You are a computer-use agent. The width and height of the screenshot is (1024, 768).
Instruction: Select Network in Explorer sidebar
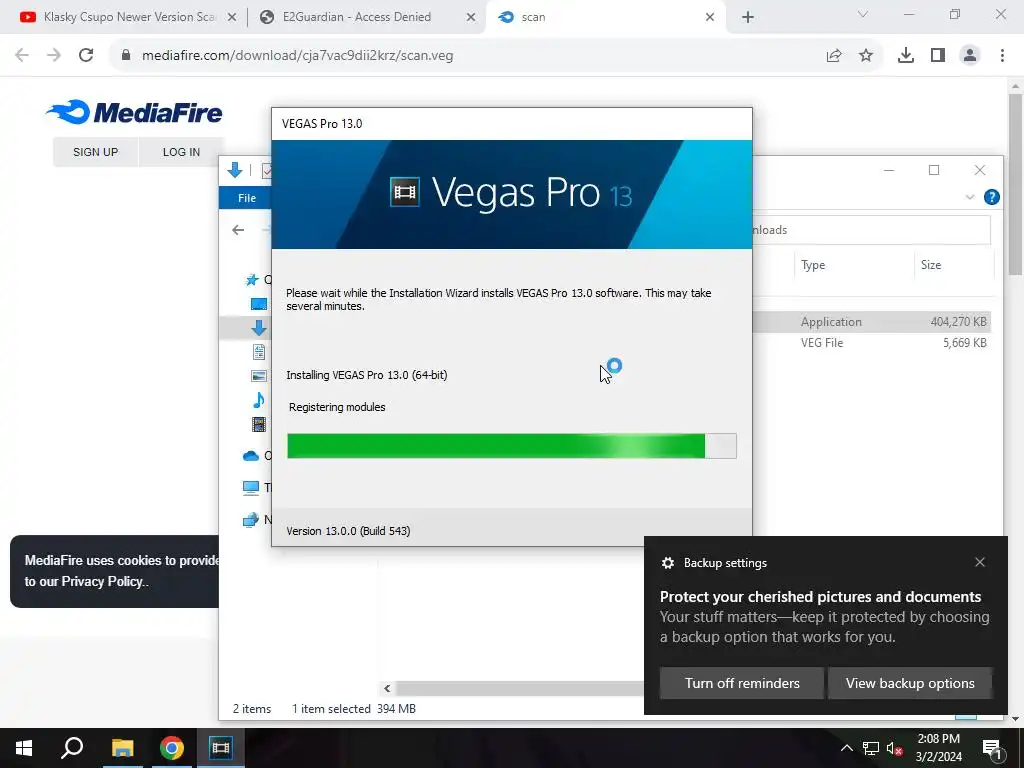point(251,520)
